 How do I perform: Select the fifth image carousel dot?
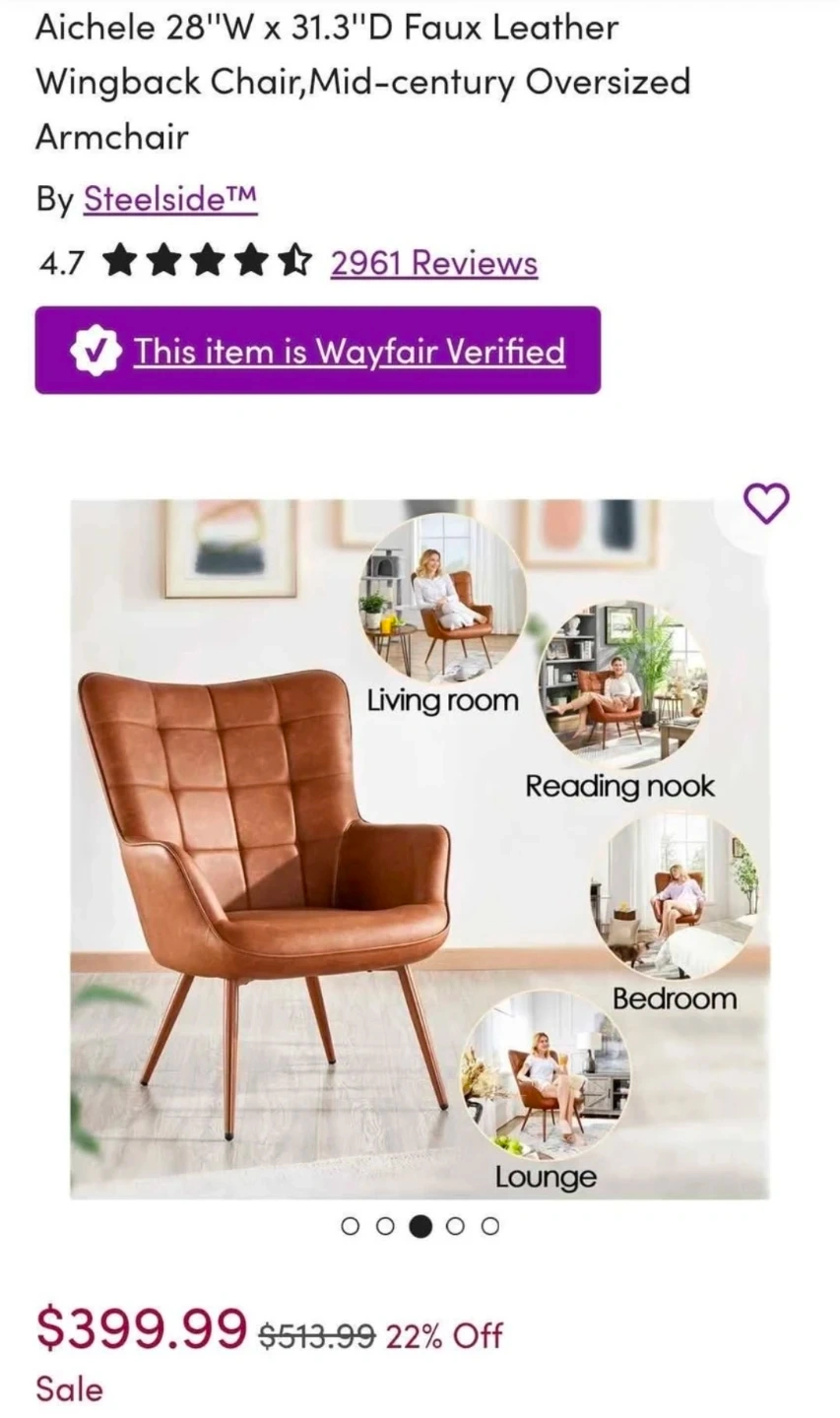pos(489,1226)
